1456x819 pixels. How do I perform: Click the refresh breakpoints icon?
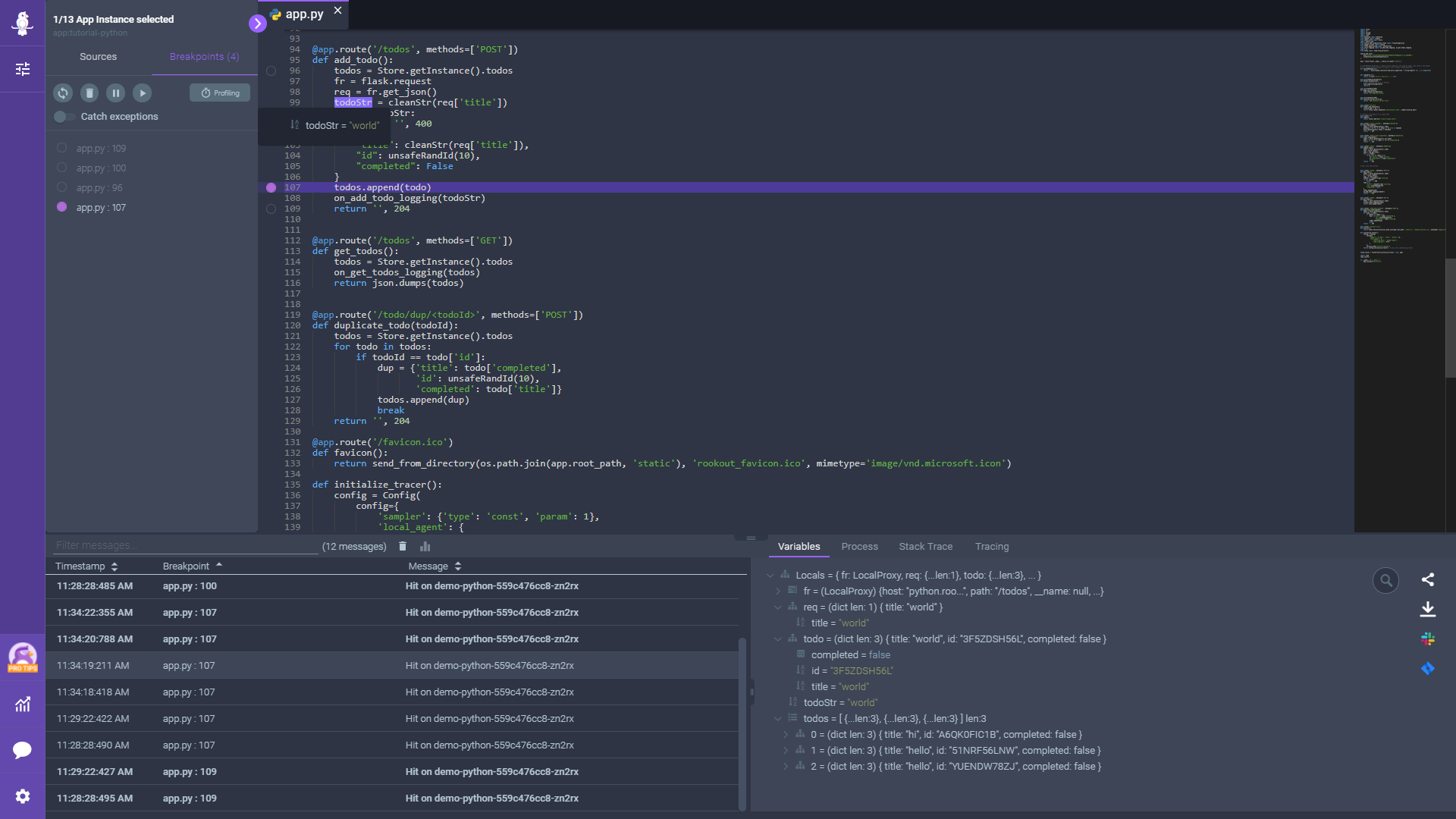pyautogui.click(x=63, y=93)
